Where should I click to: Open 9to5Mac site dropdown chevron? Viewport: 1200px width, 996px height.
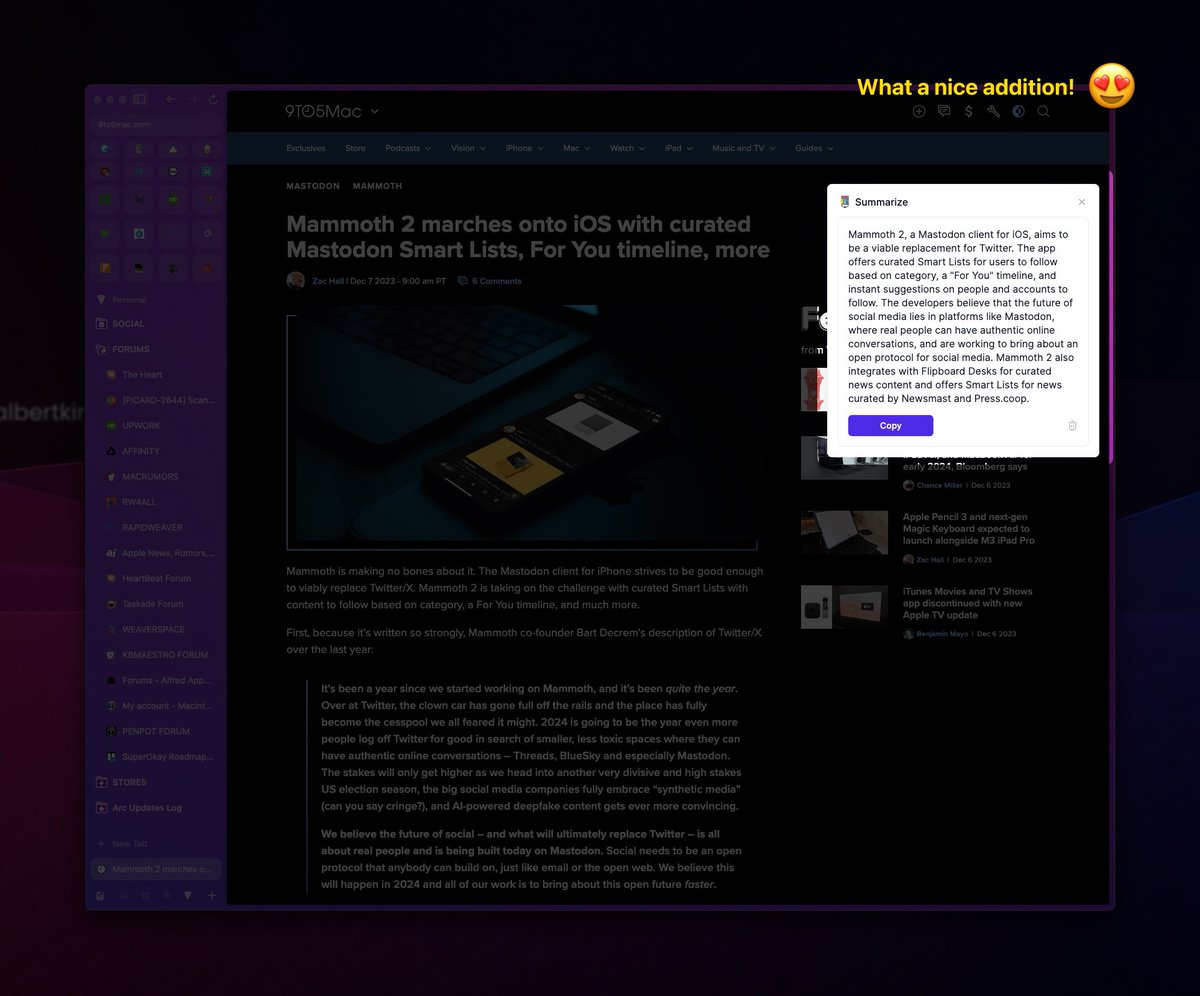pyautogui.click(x=375, y=112)
